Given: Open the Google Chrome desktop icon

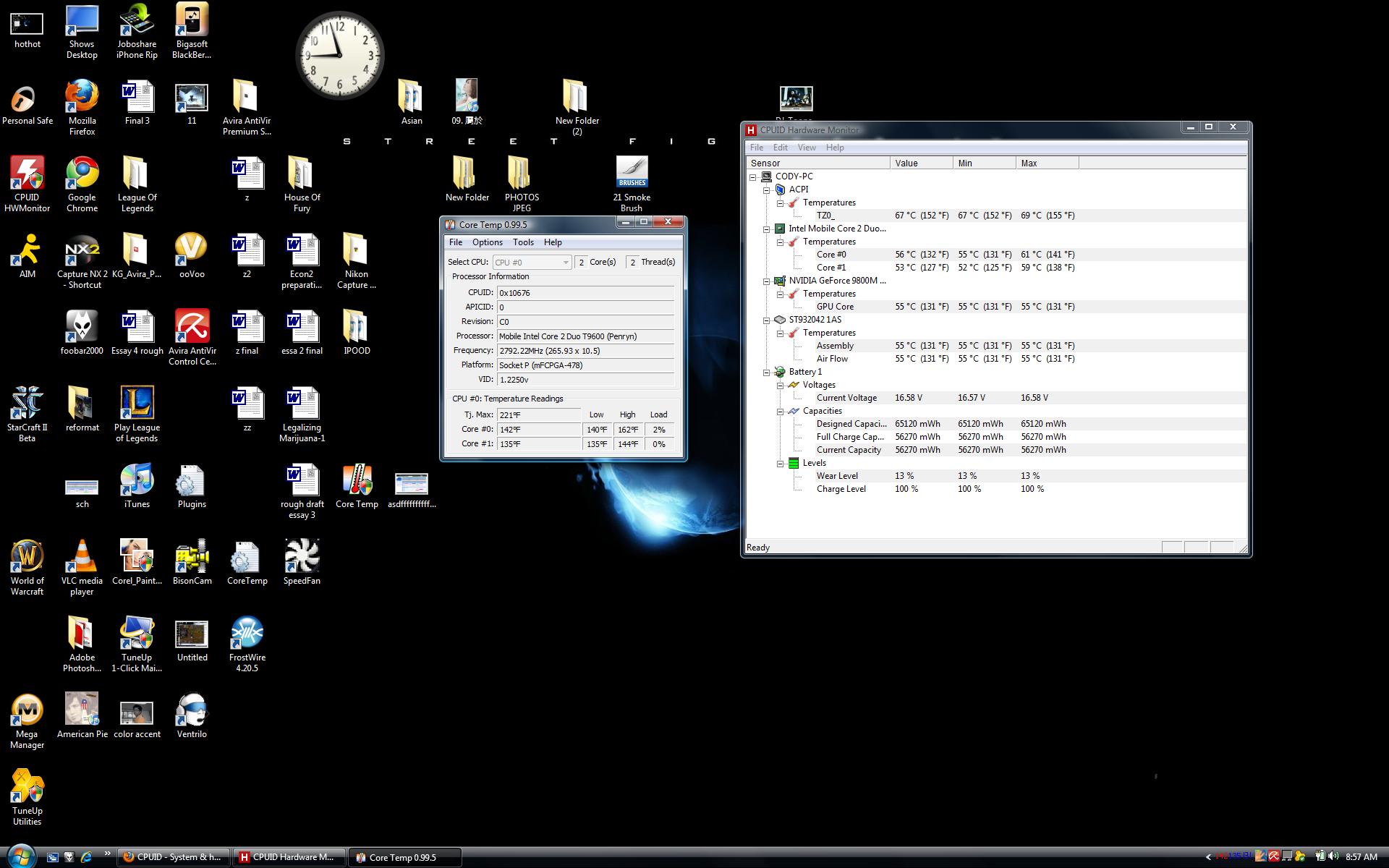Looking at the screenshot, I should tap(82, 184).
